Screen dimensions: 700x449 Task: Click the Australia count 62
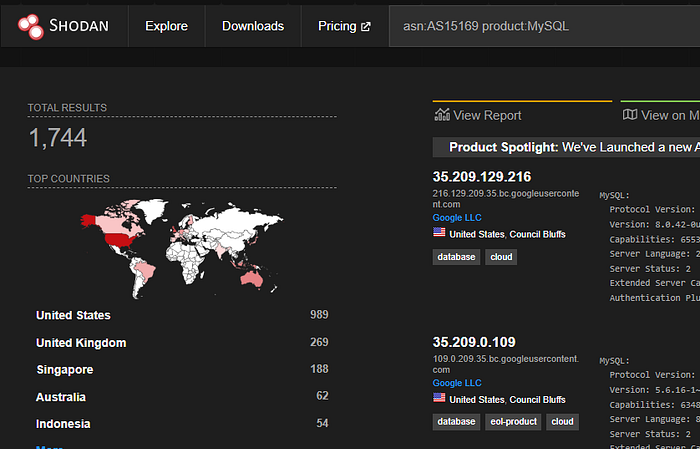(x=322, y=396)
